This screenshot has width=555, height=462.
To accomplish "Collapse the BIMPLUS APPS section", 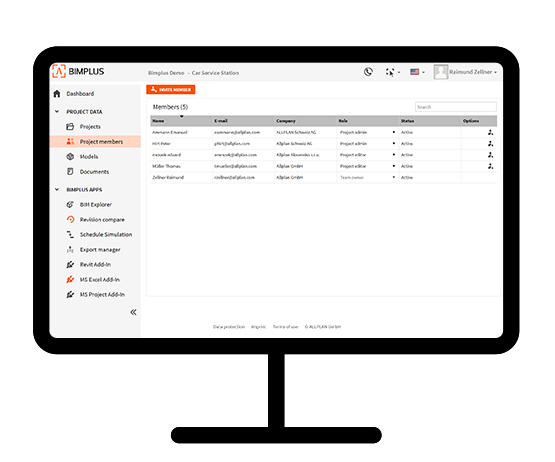I will pos(57,189).
